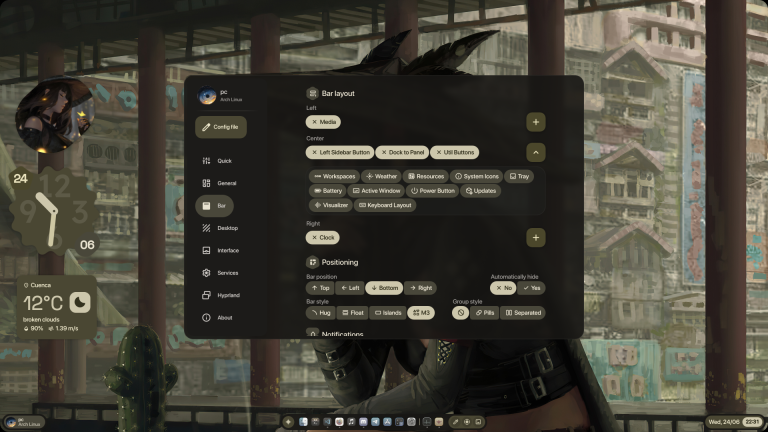768x432 pixels.
Task: Select the Pills group style
Action: click(484, 312)
